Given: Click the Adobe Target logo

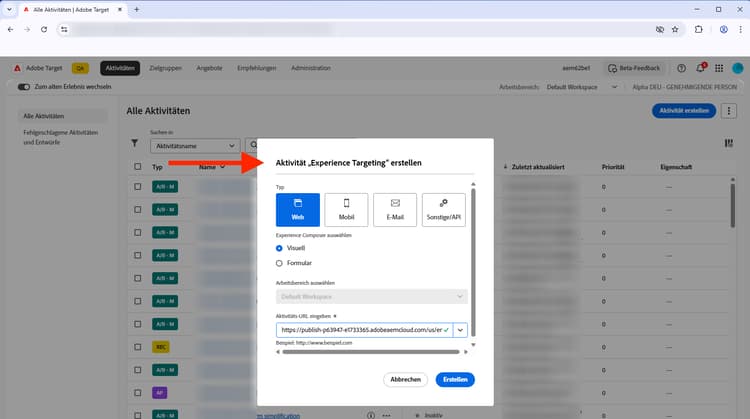Looking at the screenshot, I should tap(17, 68).
